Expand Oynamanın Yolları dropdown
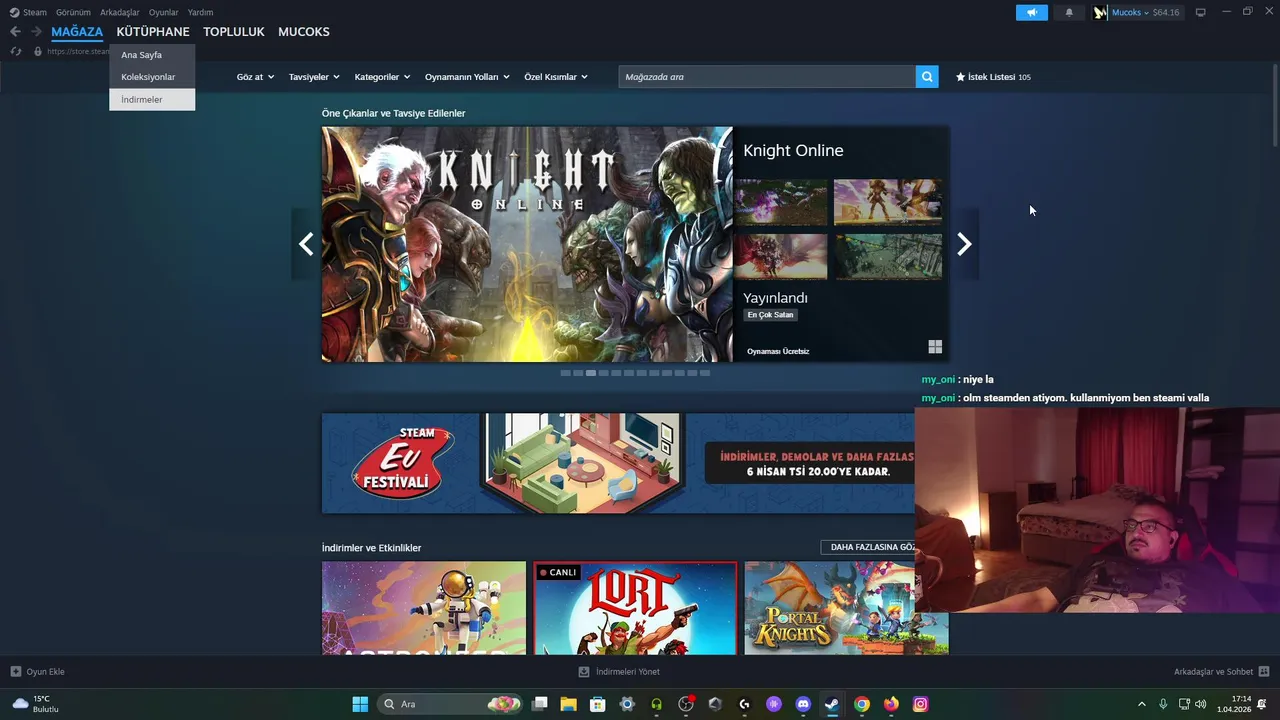The height and width of the screenshot is (720, 1280). coord(467,77)
